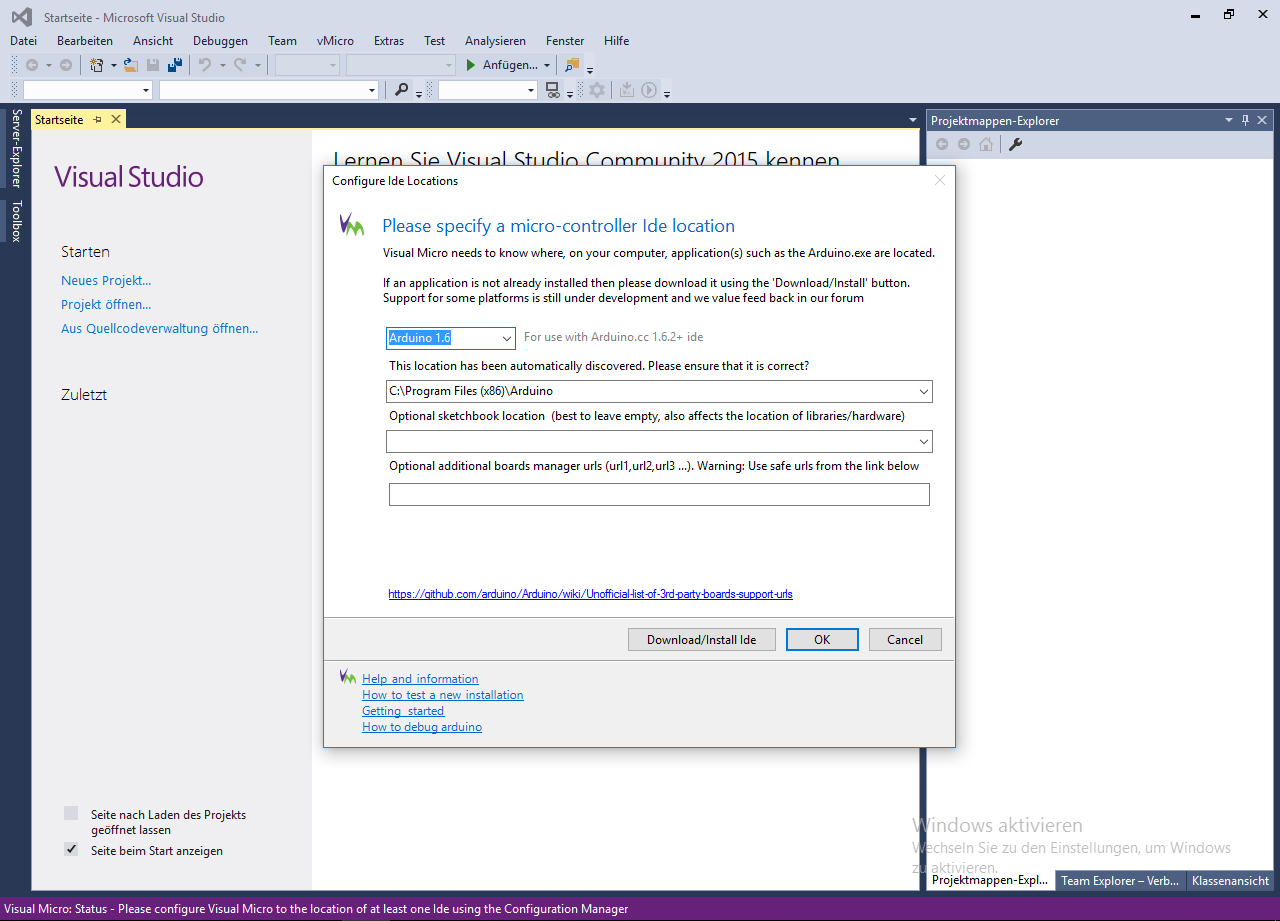
Task: Open the Arduino 1.6 IDE version dropdown
Action: (x=507, y=338)
